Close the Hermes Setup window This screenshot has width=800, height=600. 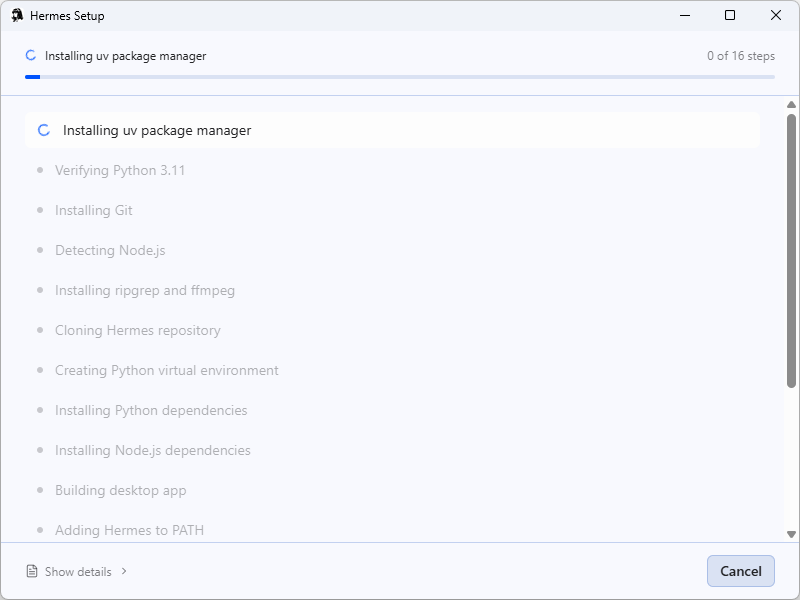[x=776, y=15]
